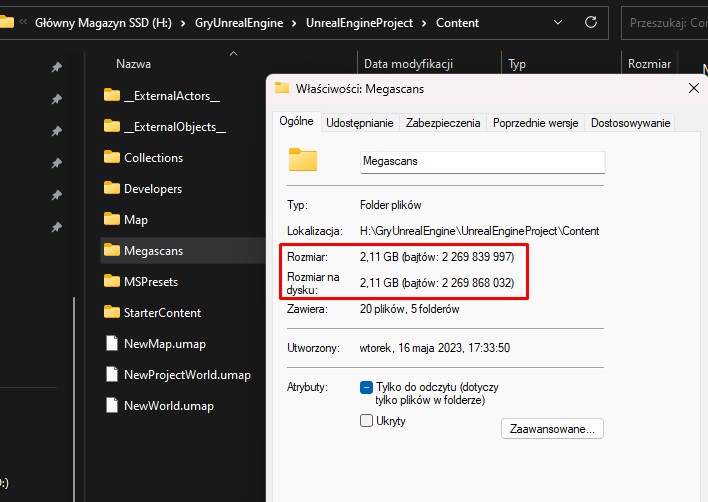
Task: Click the Zaawansowane... button
Action: [x=551, y=429]
